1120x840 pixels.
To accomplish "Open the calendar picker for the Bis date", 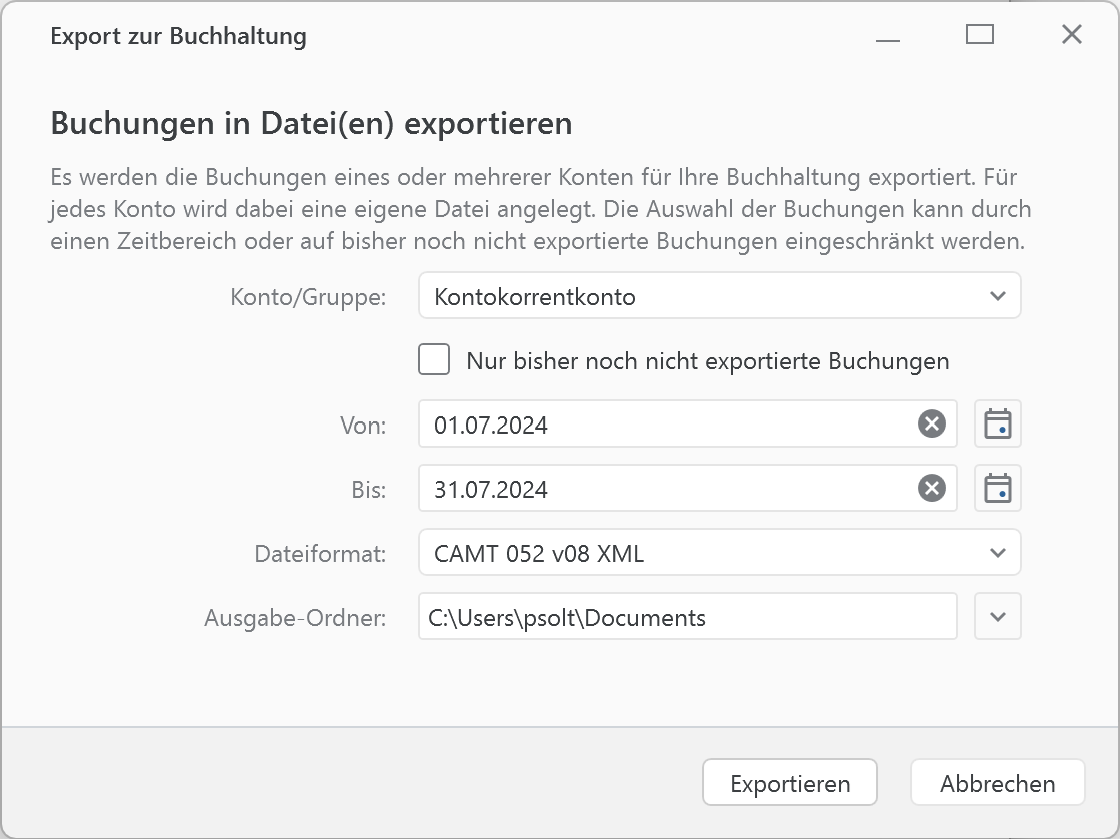I will pos(997,488).
